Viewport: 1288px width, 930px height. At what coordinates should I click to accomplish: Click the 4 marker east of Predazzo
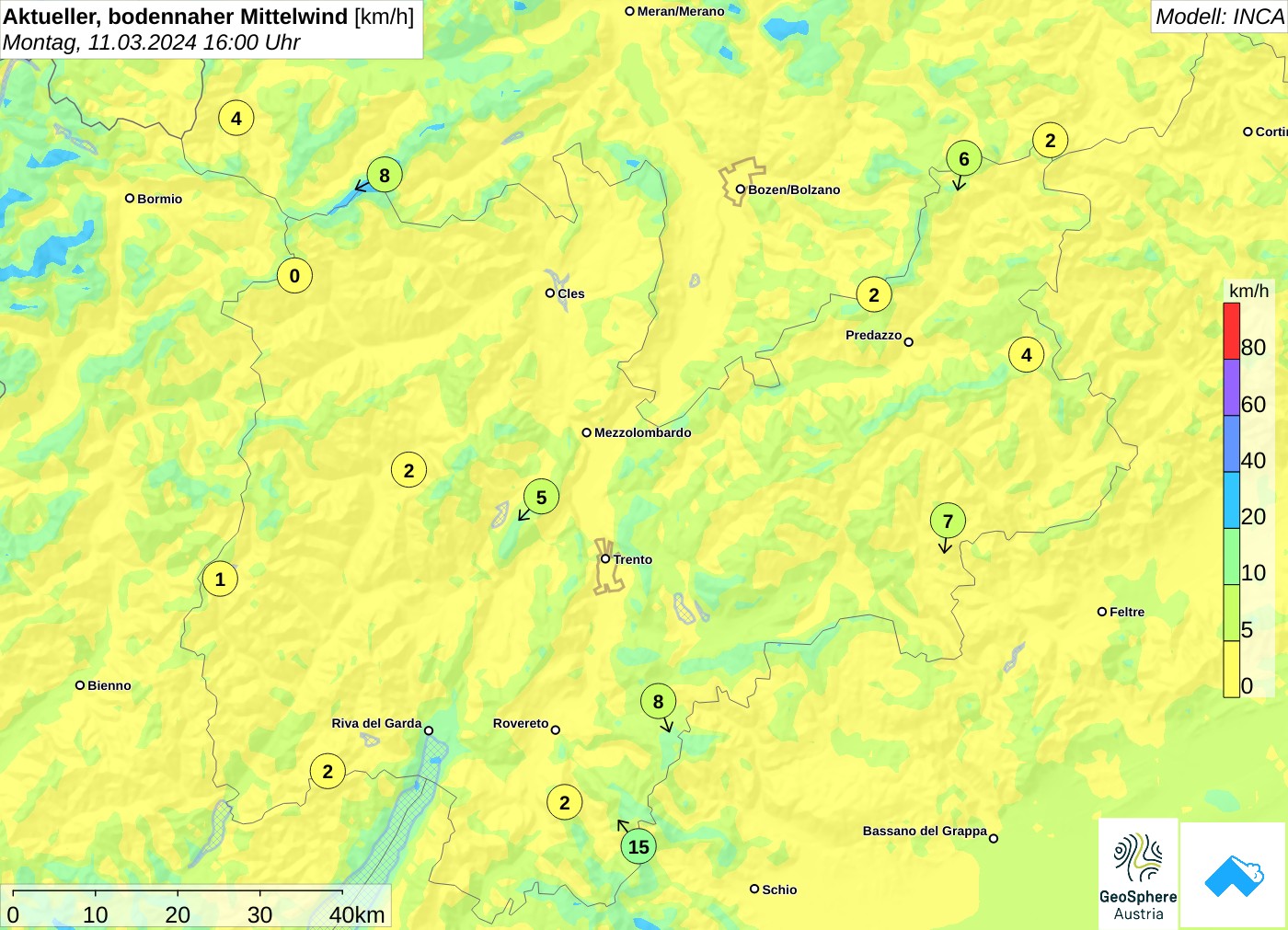1027,354
